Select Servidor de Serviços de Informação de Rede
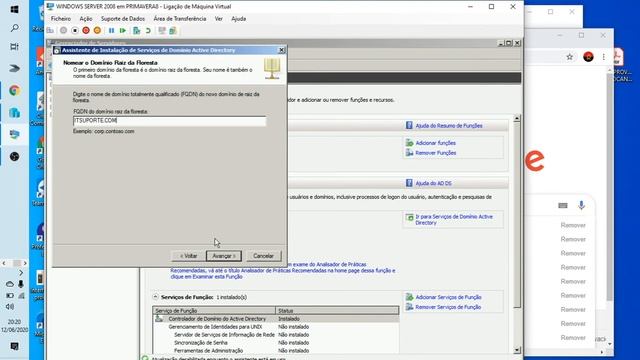 276,335
